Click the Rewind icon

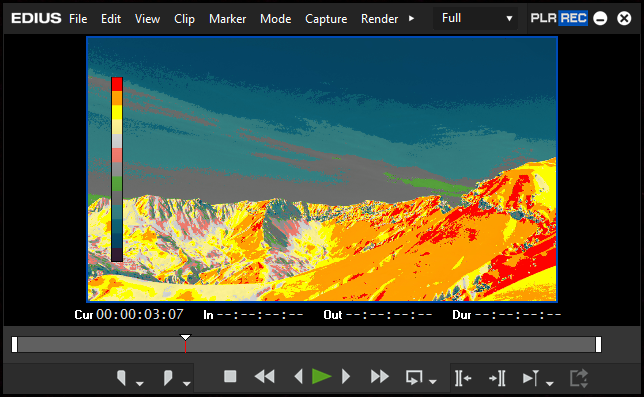tap(264, 377)
